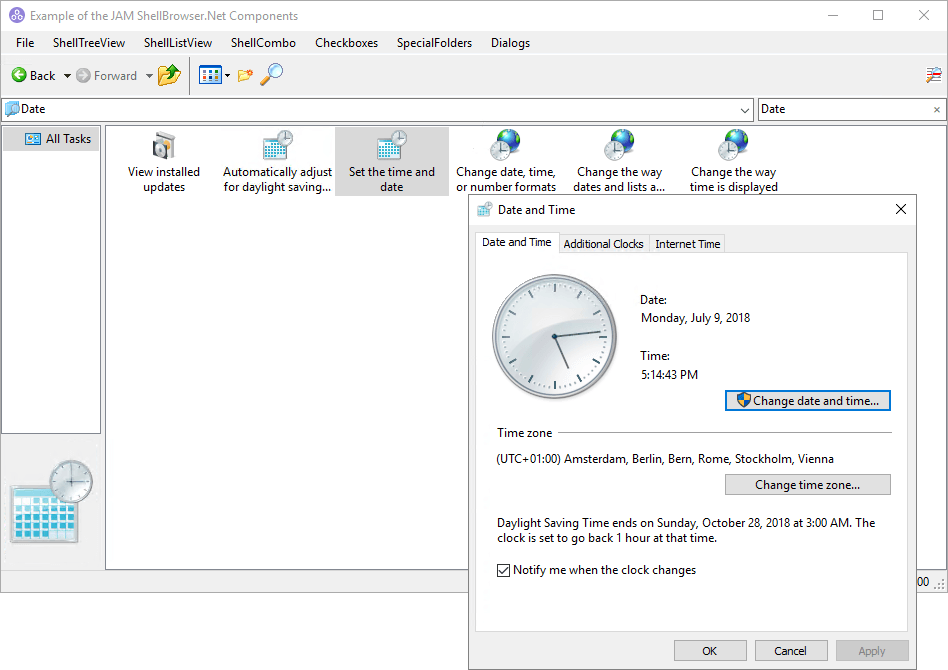Image resolution: width=948 pixels, height=670 pixels.
Task: Switch to the Additional Clocks tab
Action: pos(603,244)
